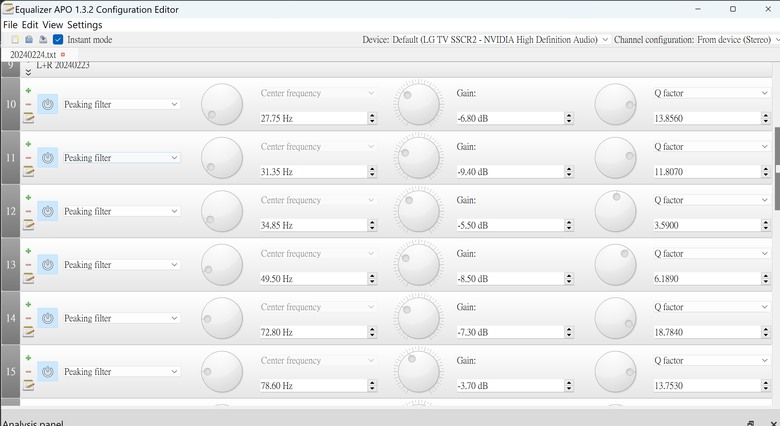Click the 6.1890 Q factor input field
780x426 pixels.
point(707,279)
